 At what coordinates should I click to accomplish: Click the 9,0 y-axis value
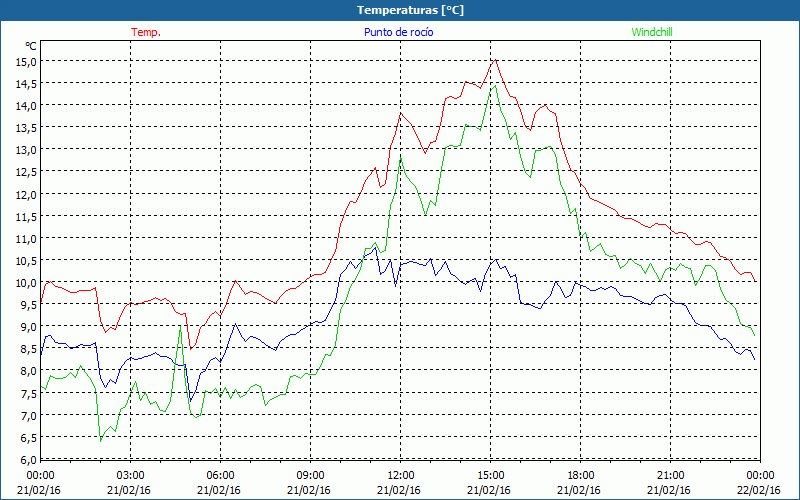pyautogui.click(x=29, y=327)
